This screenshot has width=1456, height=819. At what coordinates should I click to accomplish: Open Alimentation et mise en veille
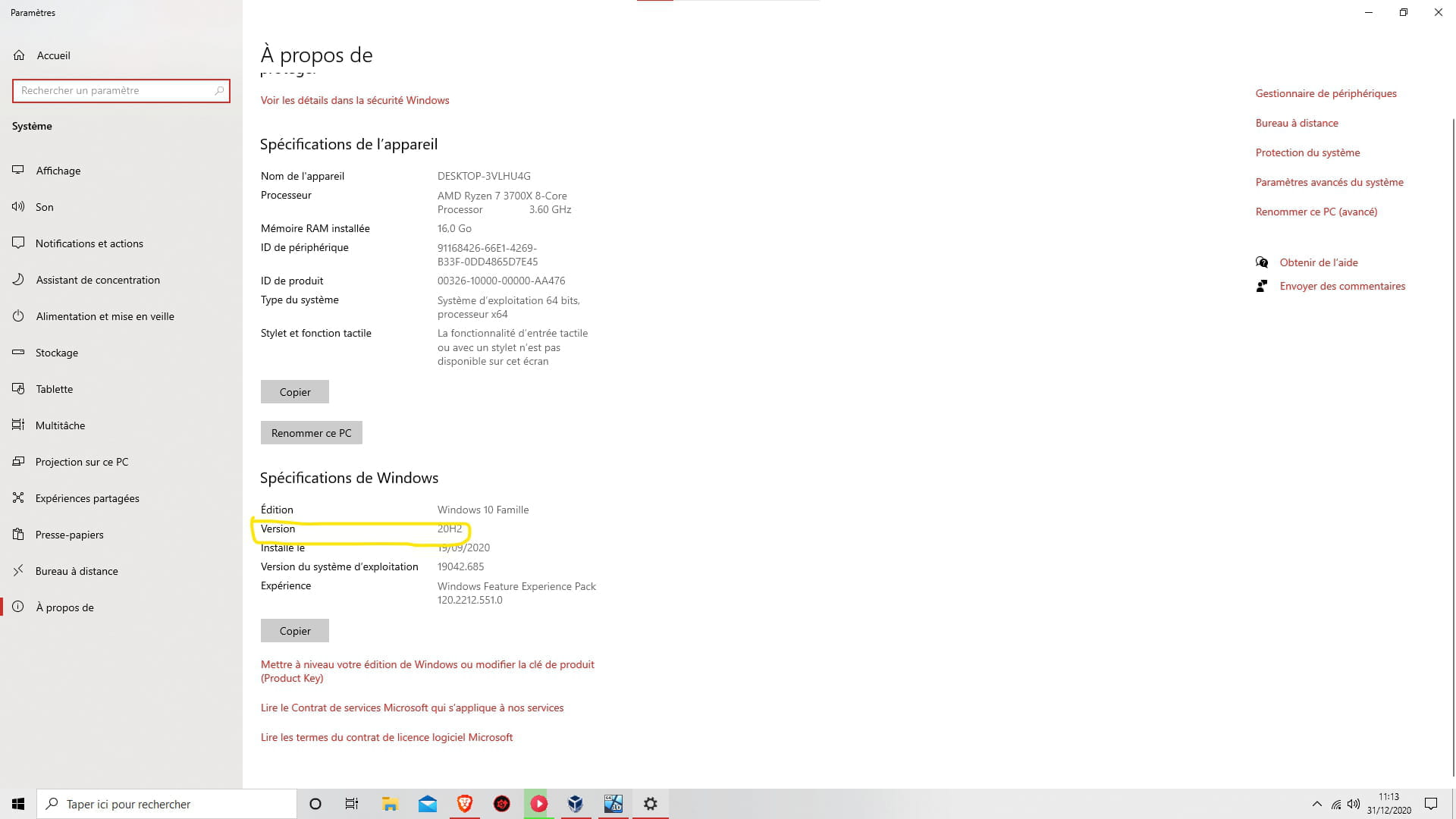coord(121,316)
